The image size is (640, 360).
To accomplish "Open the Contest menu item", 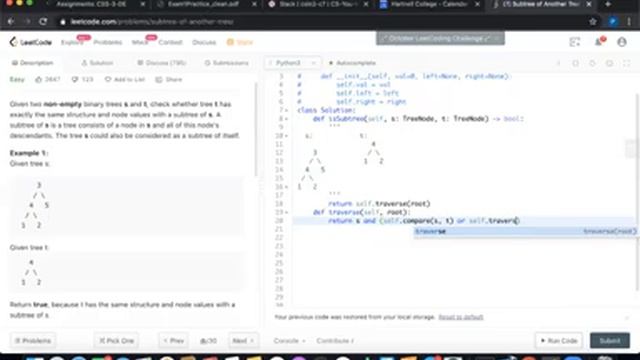I will click(x=170, y=42).
